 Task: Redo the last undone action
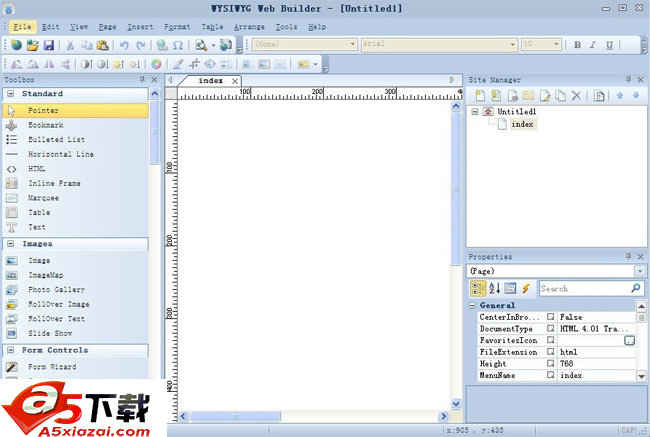(141, 45)
